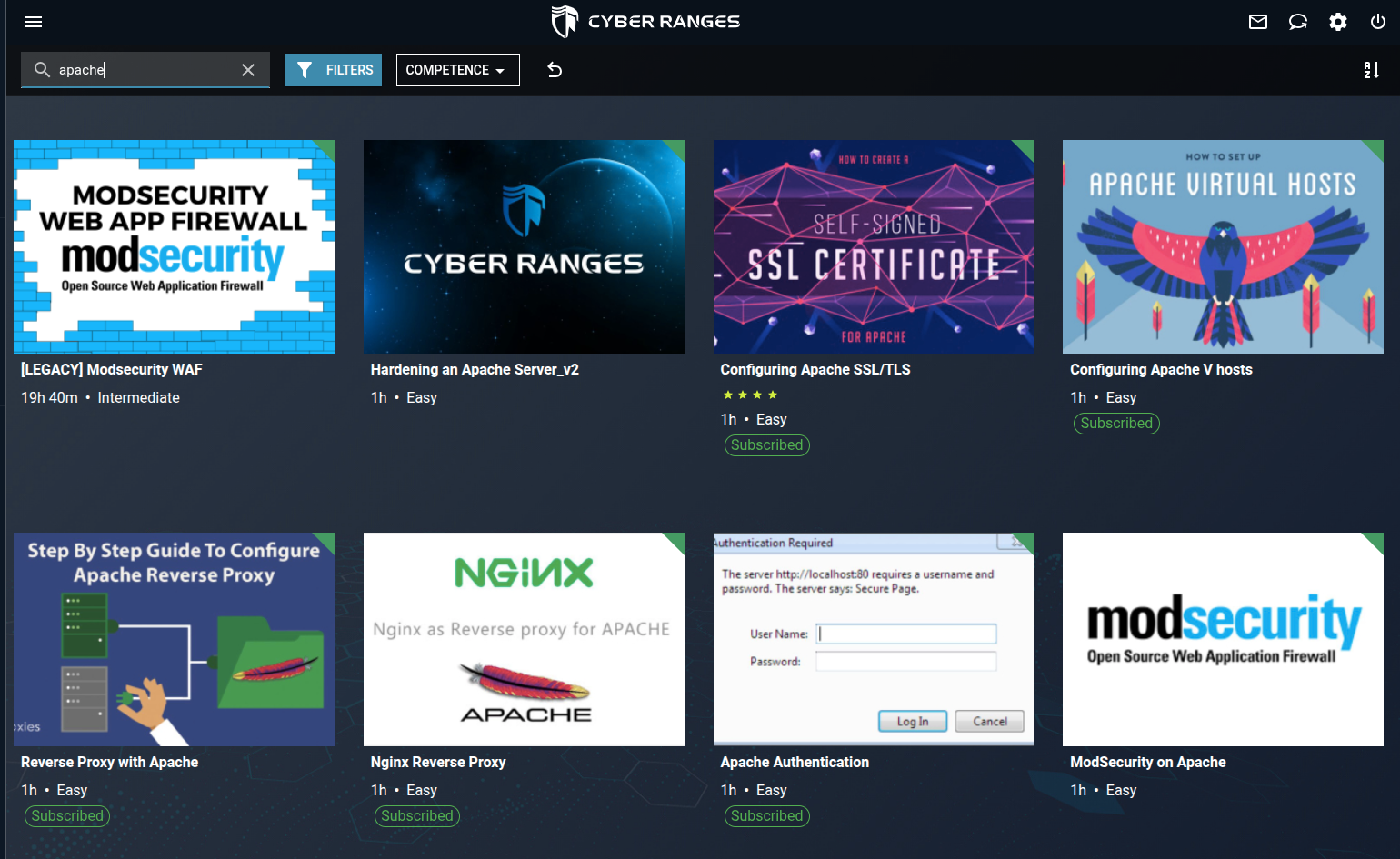Click the search magnifier icon

[x=42, y=69]
